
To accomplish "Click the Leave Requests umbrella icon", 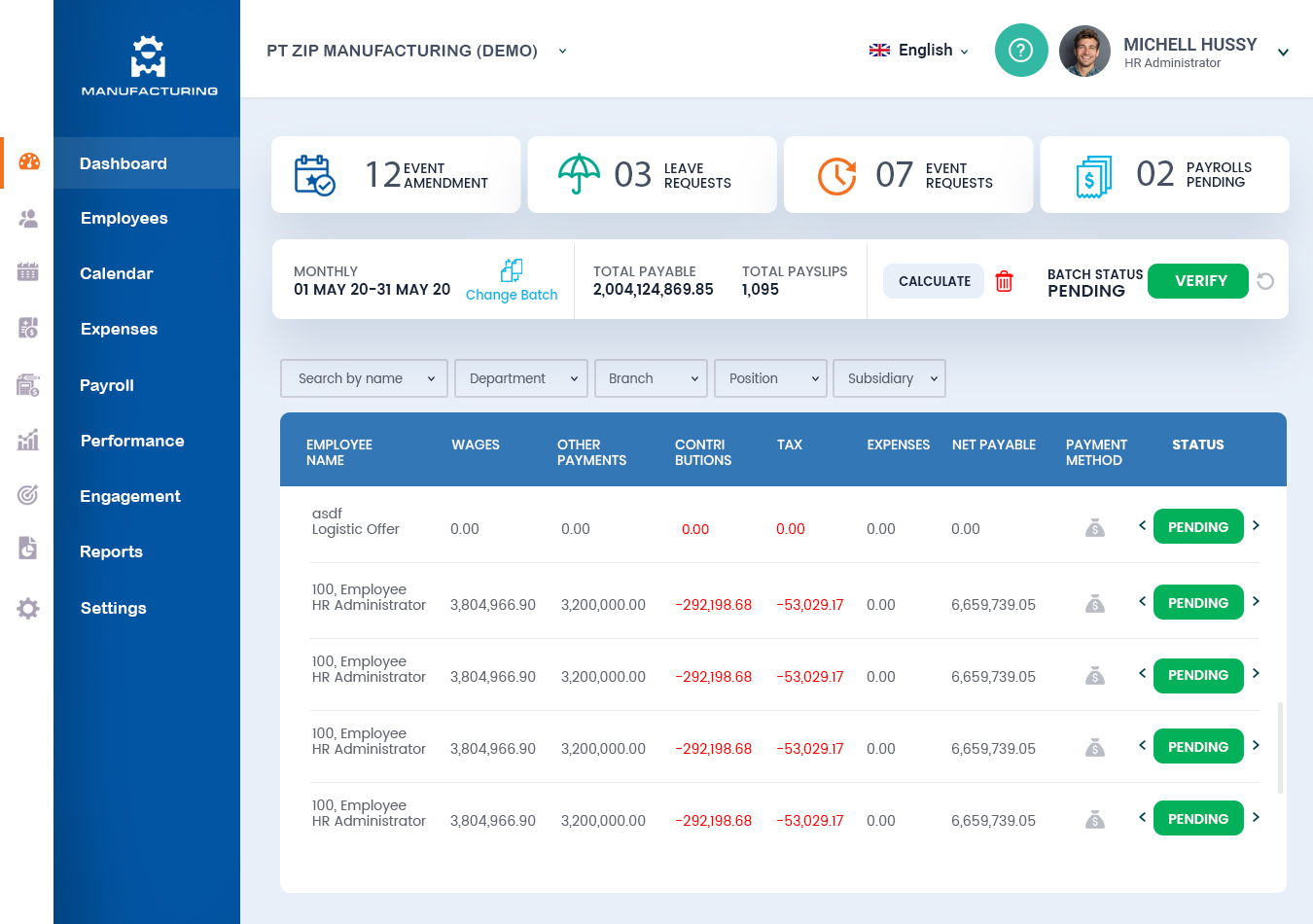I will 580,174.
